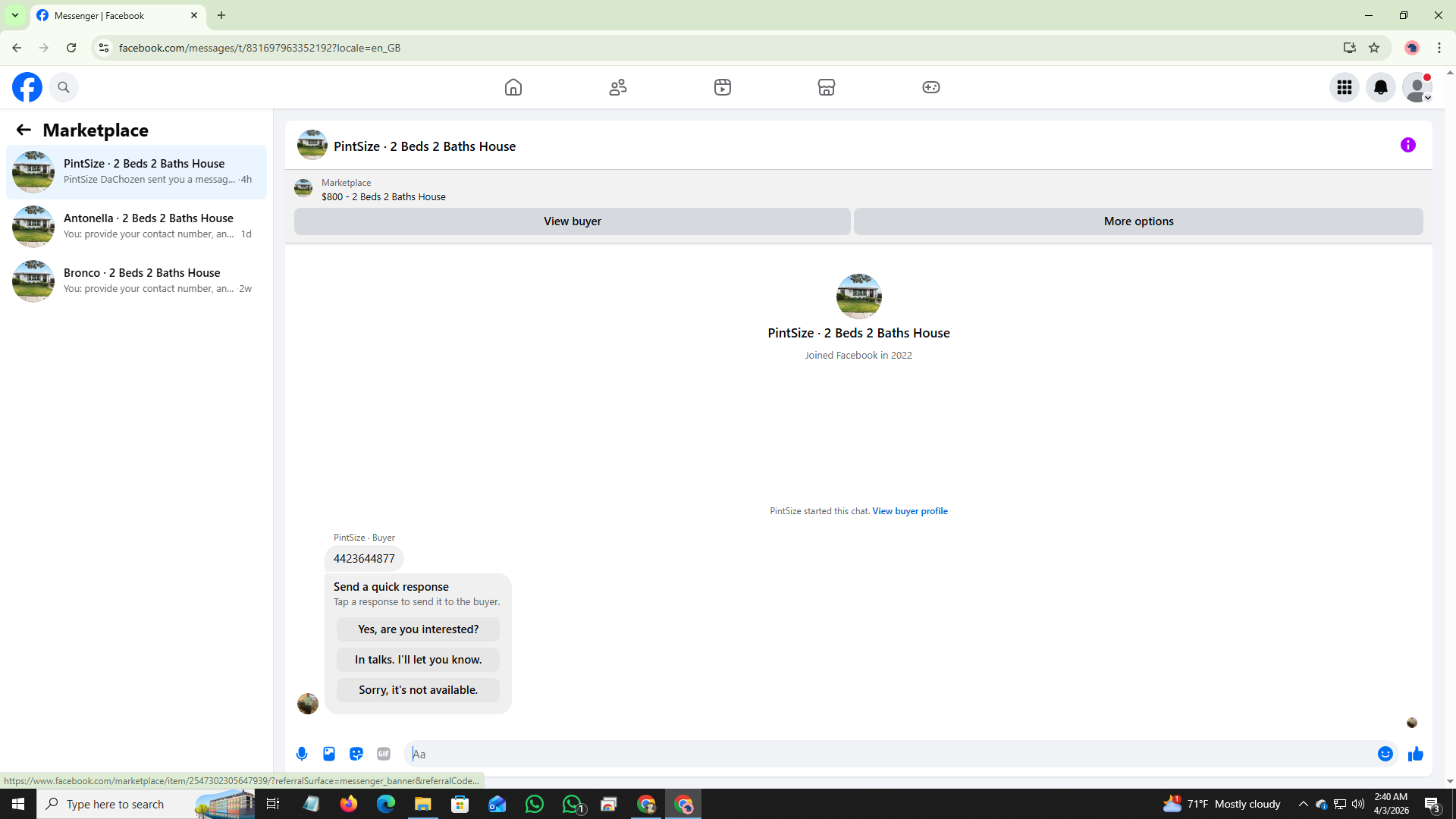Reload the page

pyautogui.click(x=71, y=48)
